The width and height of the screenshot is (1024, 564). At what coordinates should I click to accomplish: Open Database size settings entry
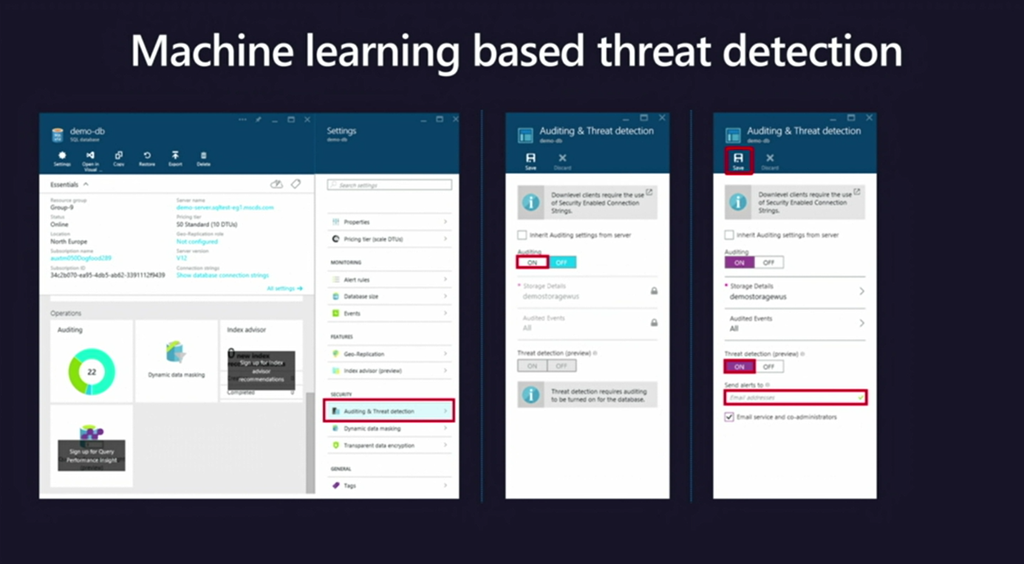coord(390,296)
